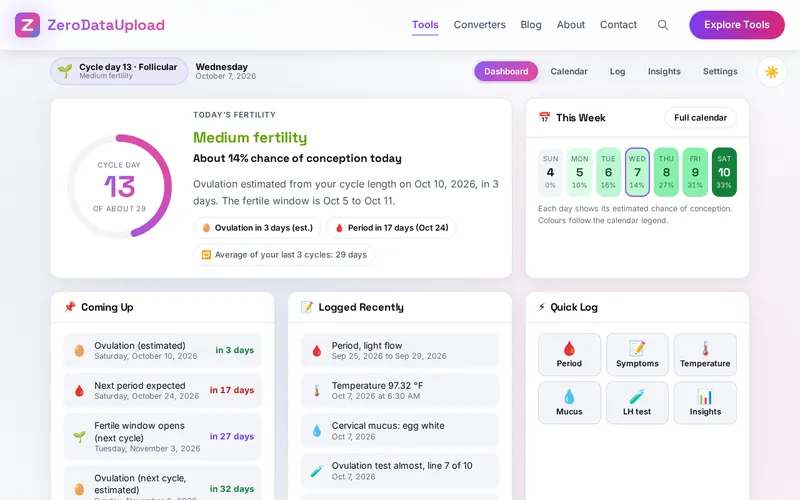Click the Cycle day 13 Follicular badge
The image size is (800, 500).
[119, 71]
